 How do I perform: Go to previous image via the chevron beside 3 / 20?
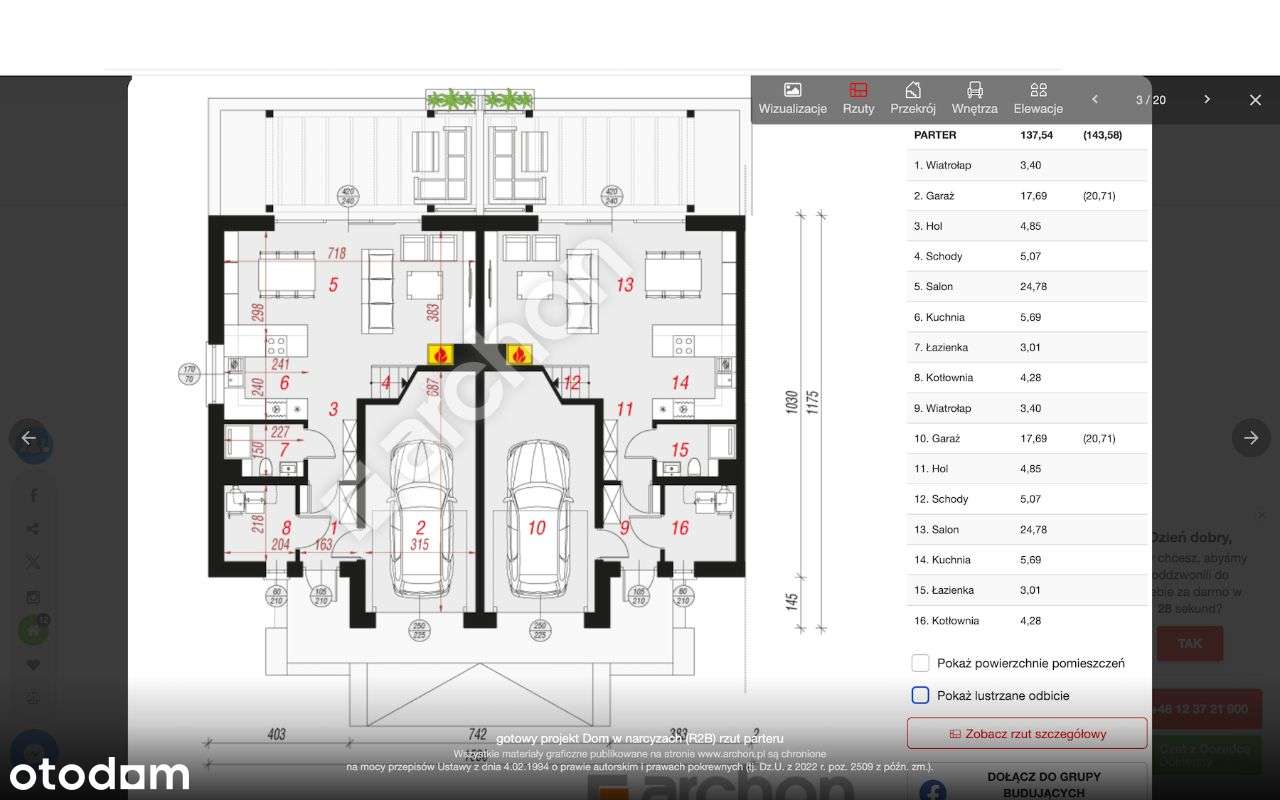coord(1095,99)
